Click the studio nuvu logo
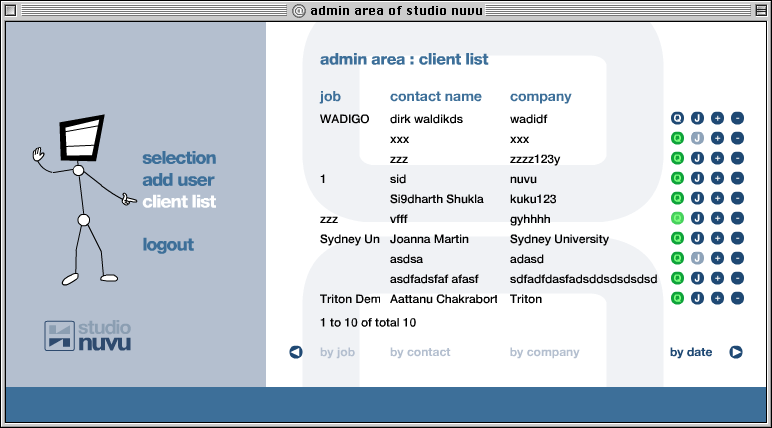The width and height of the screenshot is (772, 428). 88,335
